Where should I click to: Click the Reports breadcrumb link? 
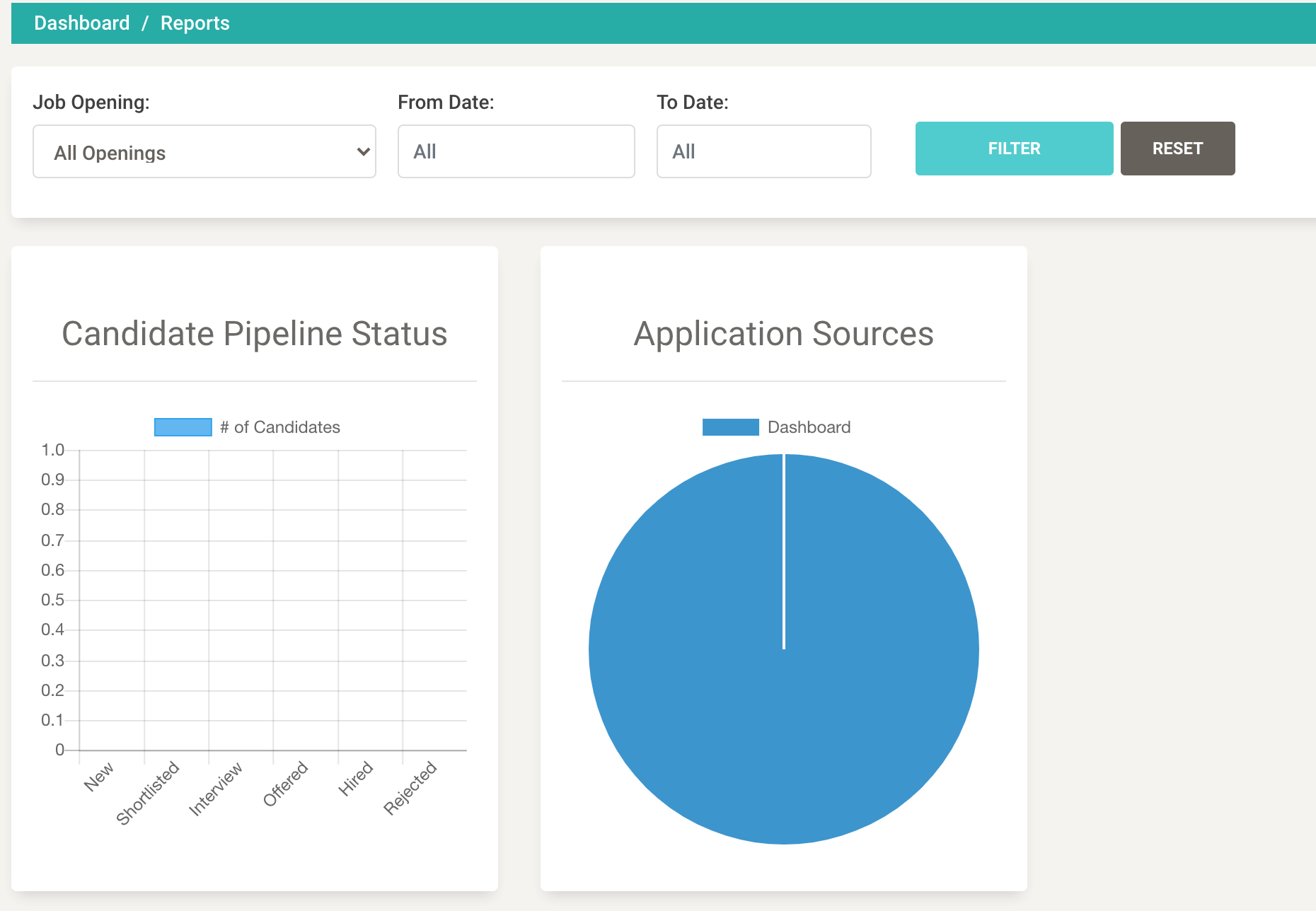pyautogui.click(x=195, y=23)
